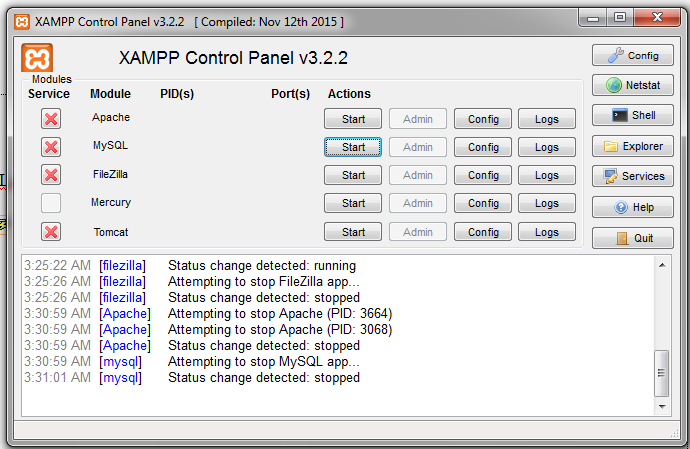Click the disabled Admin button for FileZilla
This screenshot has width=690, height=449.
click(418, 175)
